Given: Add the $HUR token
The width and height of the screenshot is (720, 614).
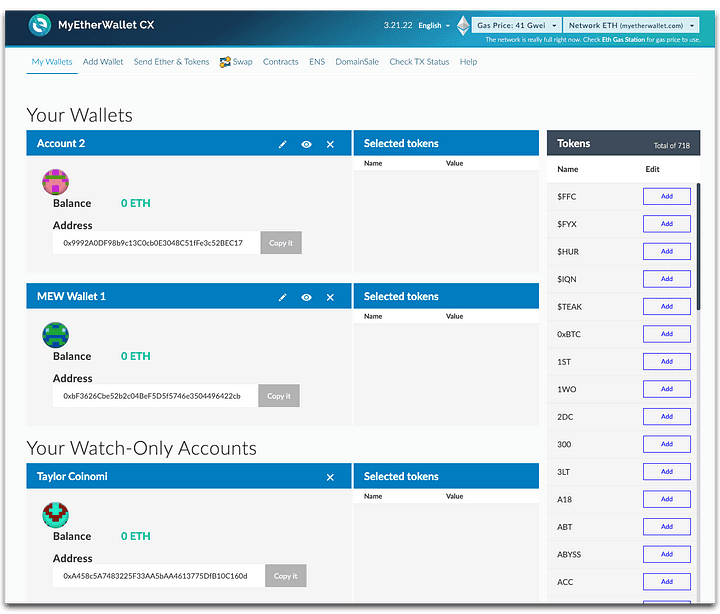Looking at the screenshot, I should click(667, 252).
